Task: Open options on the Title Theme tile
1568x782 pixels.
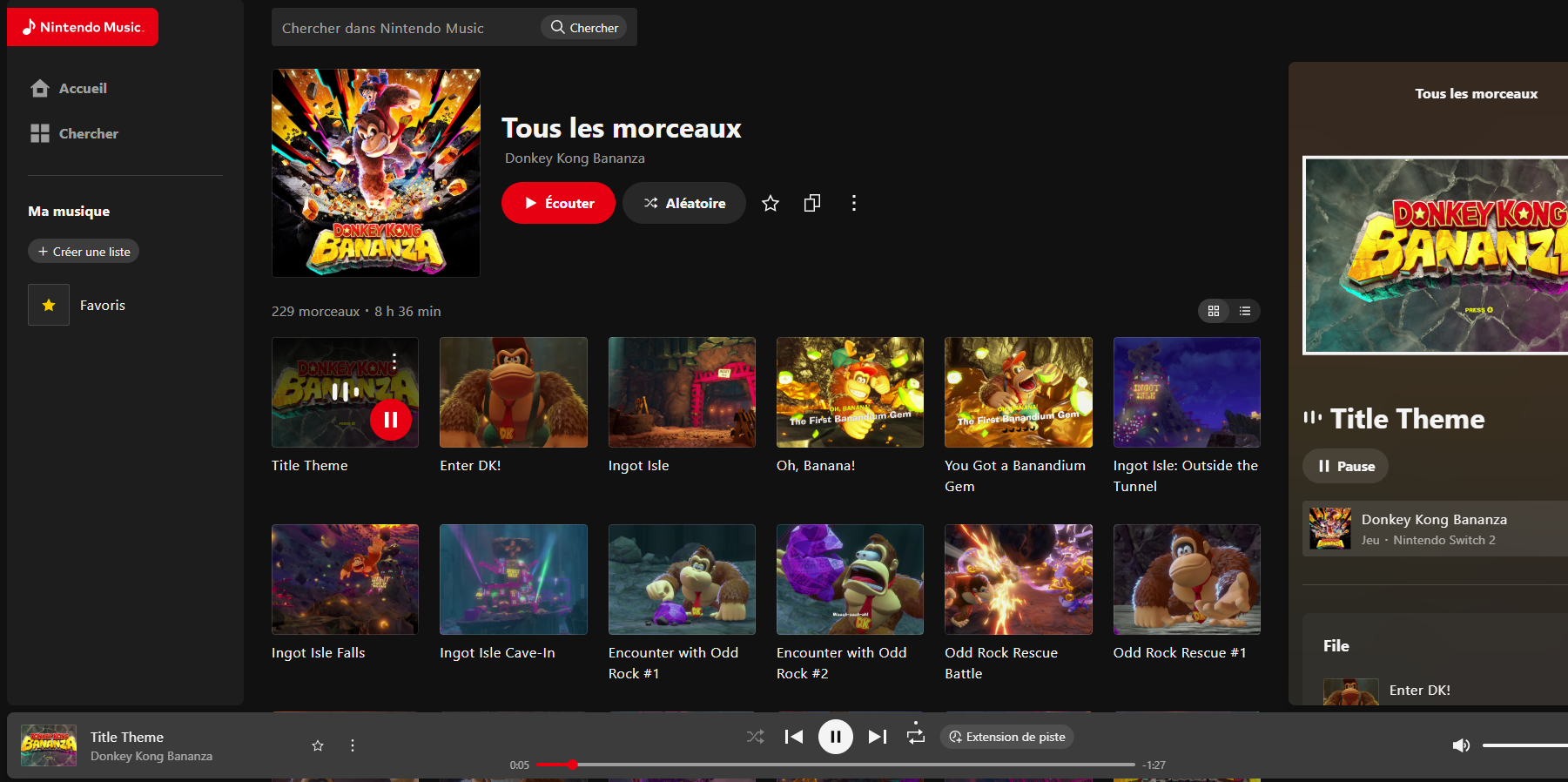Action: pyautogui.click(x=394, y=361)
